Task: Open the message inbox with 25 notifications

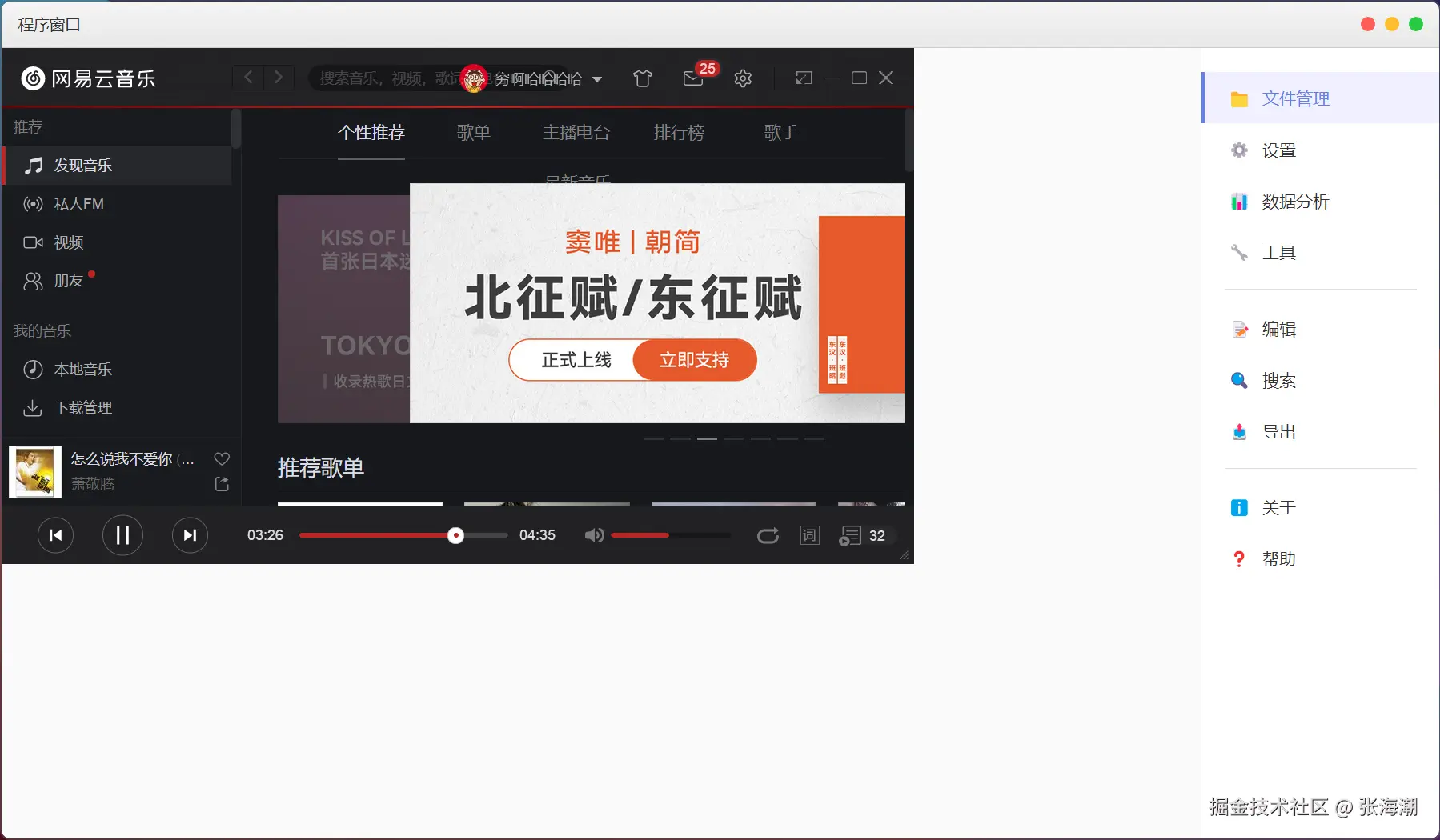Action: point(692,78)
